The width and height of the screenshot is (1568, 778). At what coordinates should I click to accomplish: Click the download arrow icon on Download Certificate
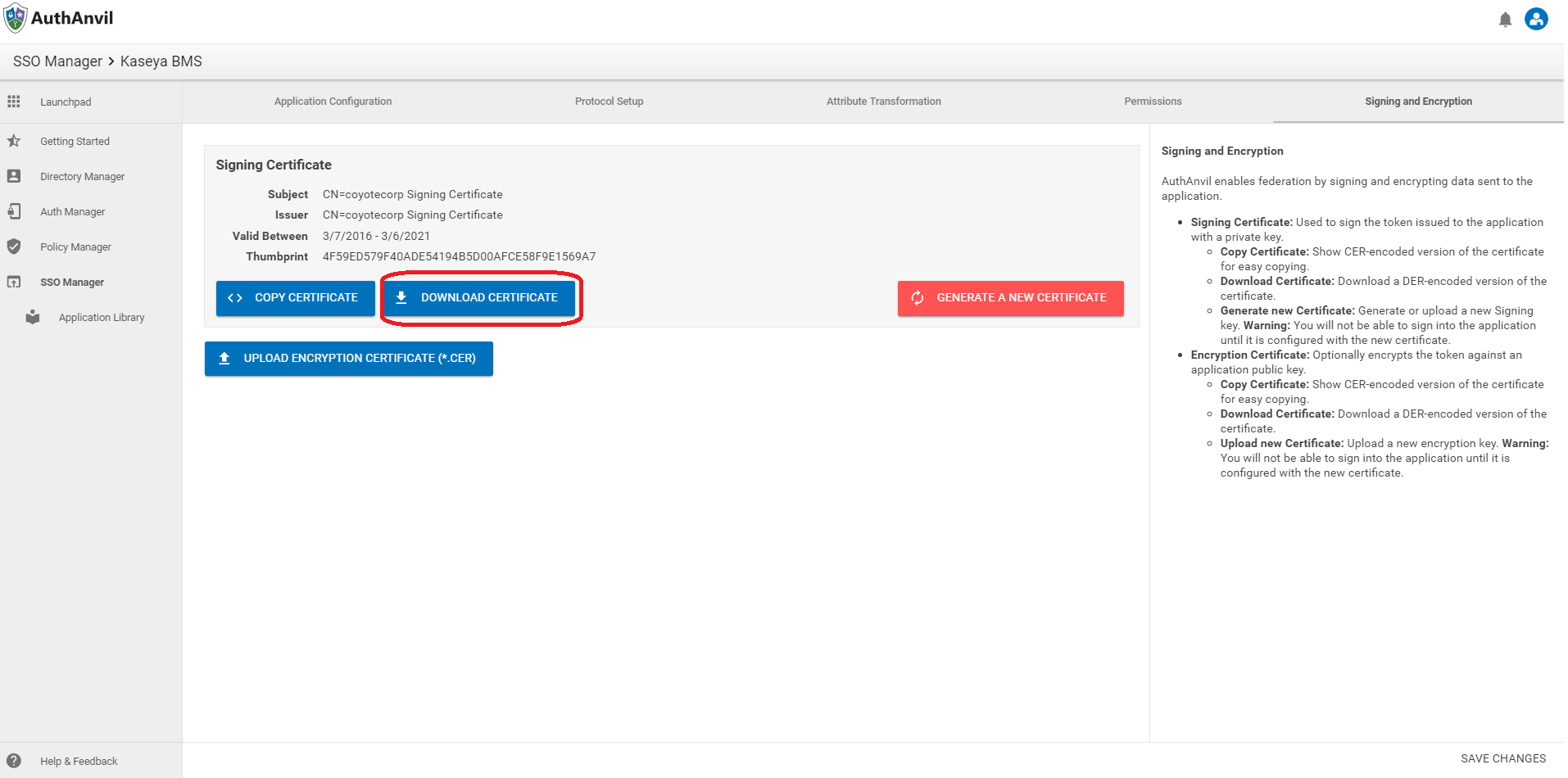(x=401, y=297)
